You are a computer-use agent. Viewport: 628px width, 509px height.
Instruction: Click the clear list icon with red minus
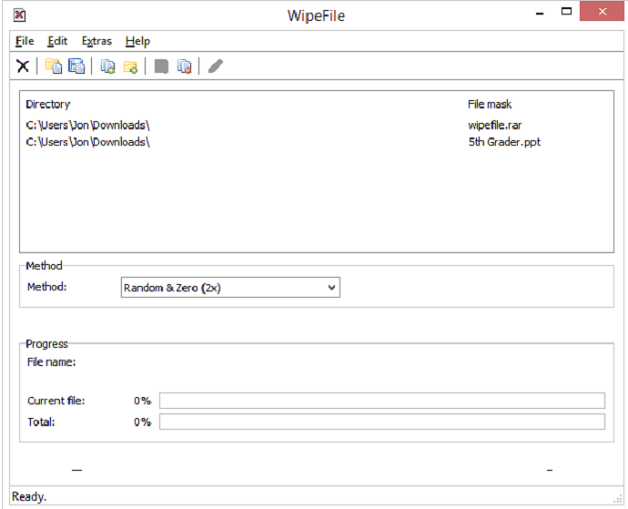184,66
